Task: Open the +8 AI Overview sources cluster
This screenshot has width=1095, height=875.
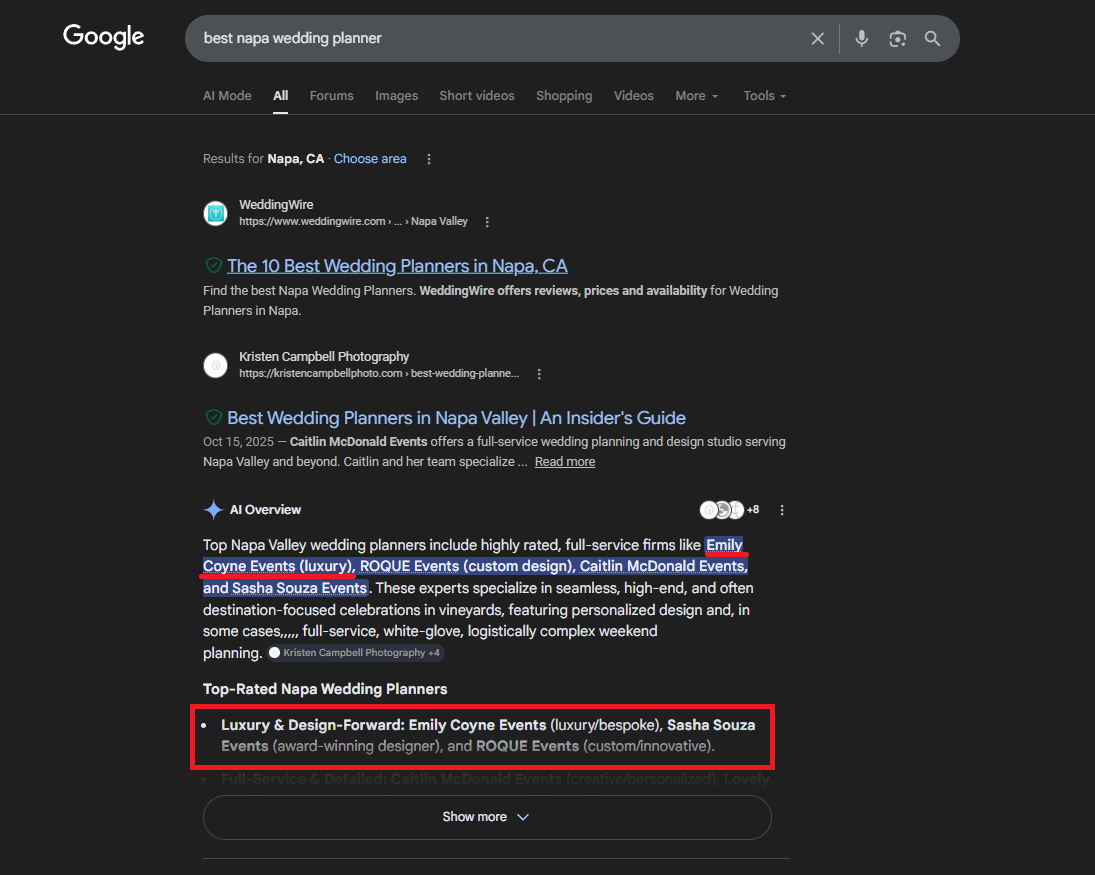Action: 730,510
